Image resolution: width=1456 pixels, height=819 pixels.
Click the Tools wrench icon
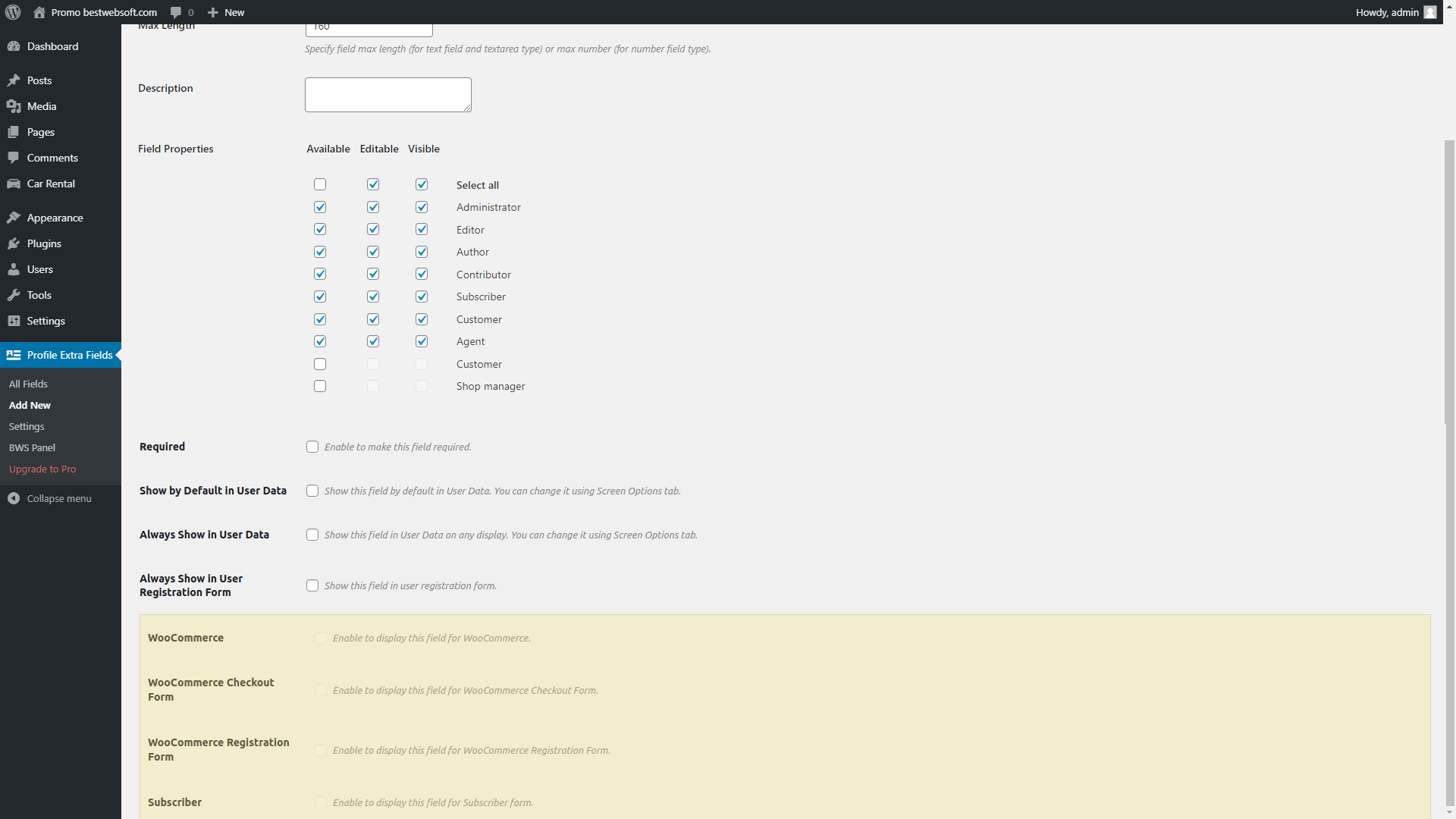[x=14, y=295]
